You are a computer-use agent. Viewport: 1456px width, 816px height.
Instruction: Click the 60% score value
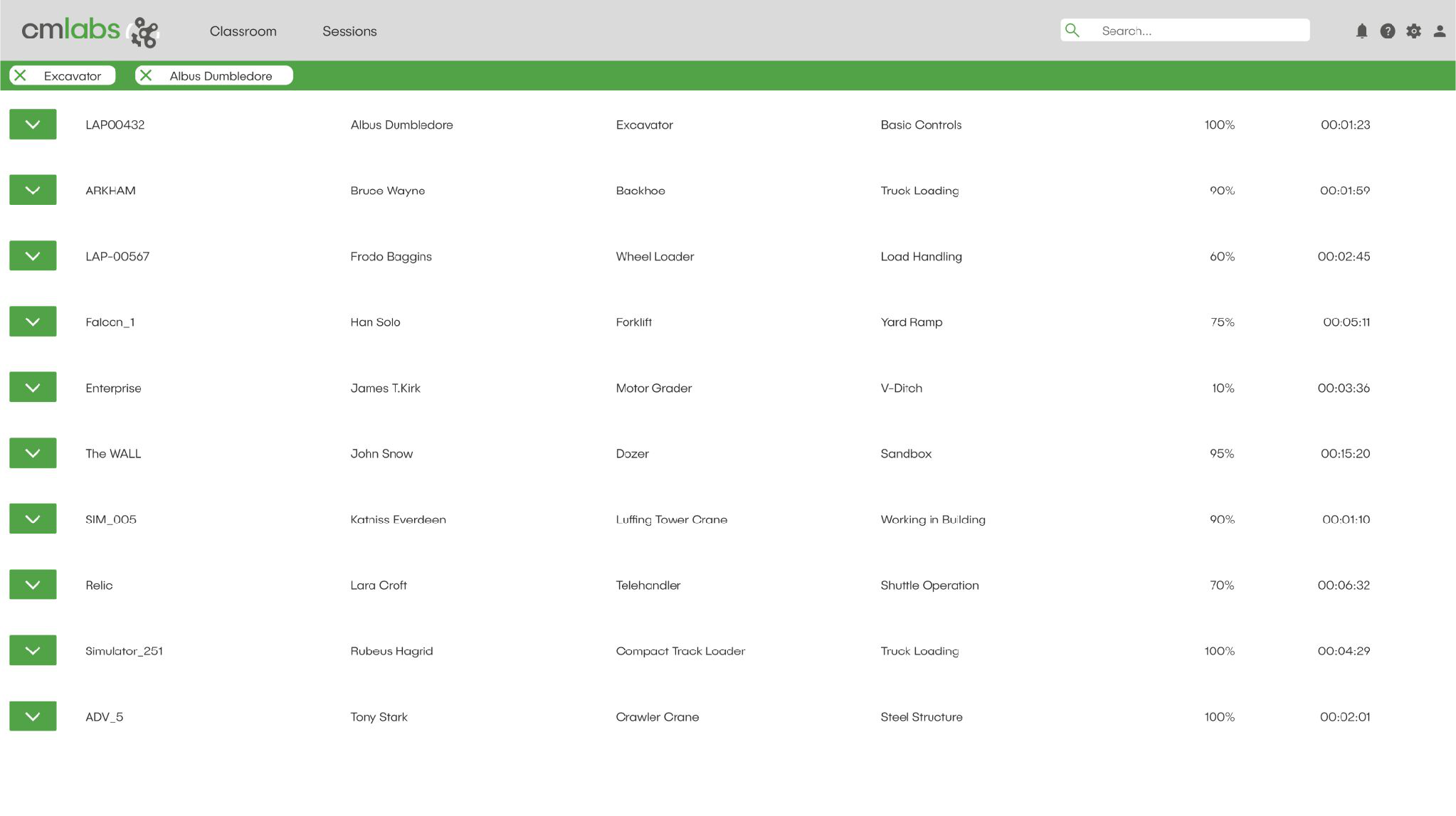pyautogui.click(x=1222, y=256)
